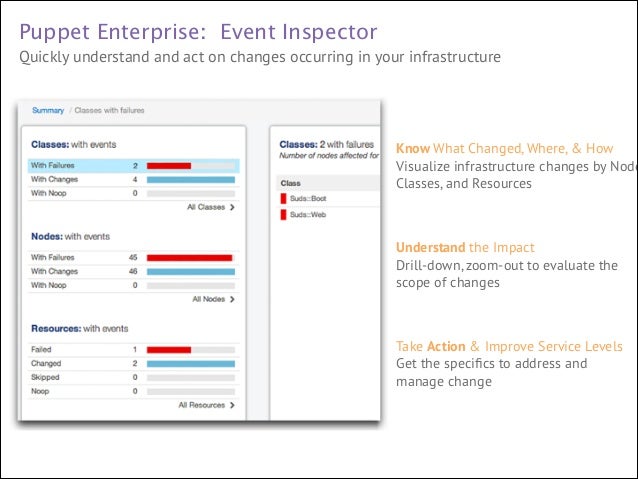638x479 pixels.
Task: Click the red bar for Nodes With Failures
Action: pyautogui.click(x=190, y=258)
